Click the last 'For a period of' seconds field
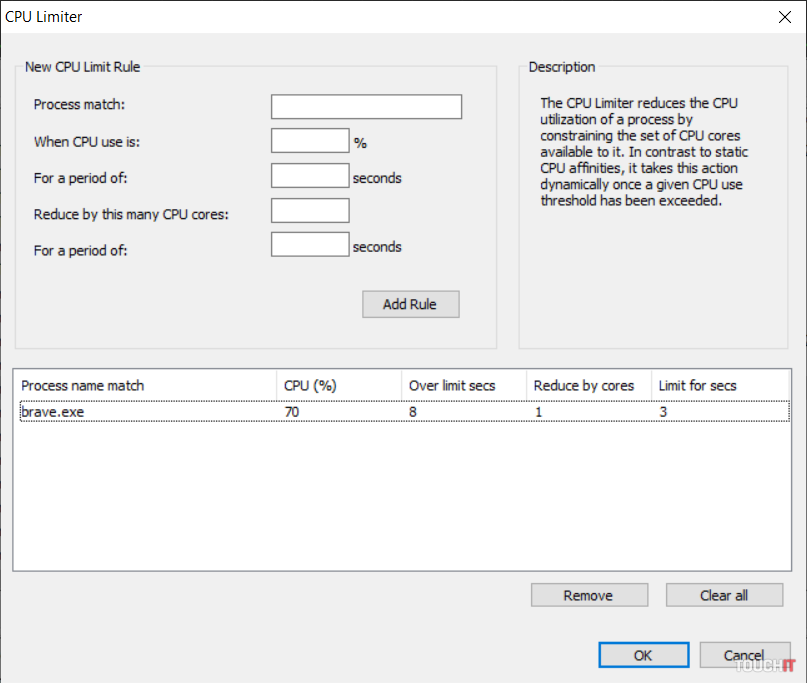Image resolution: width=807 pixels, height=683 pixels. click(x=310, y=245)
